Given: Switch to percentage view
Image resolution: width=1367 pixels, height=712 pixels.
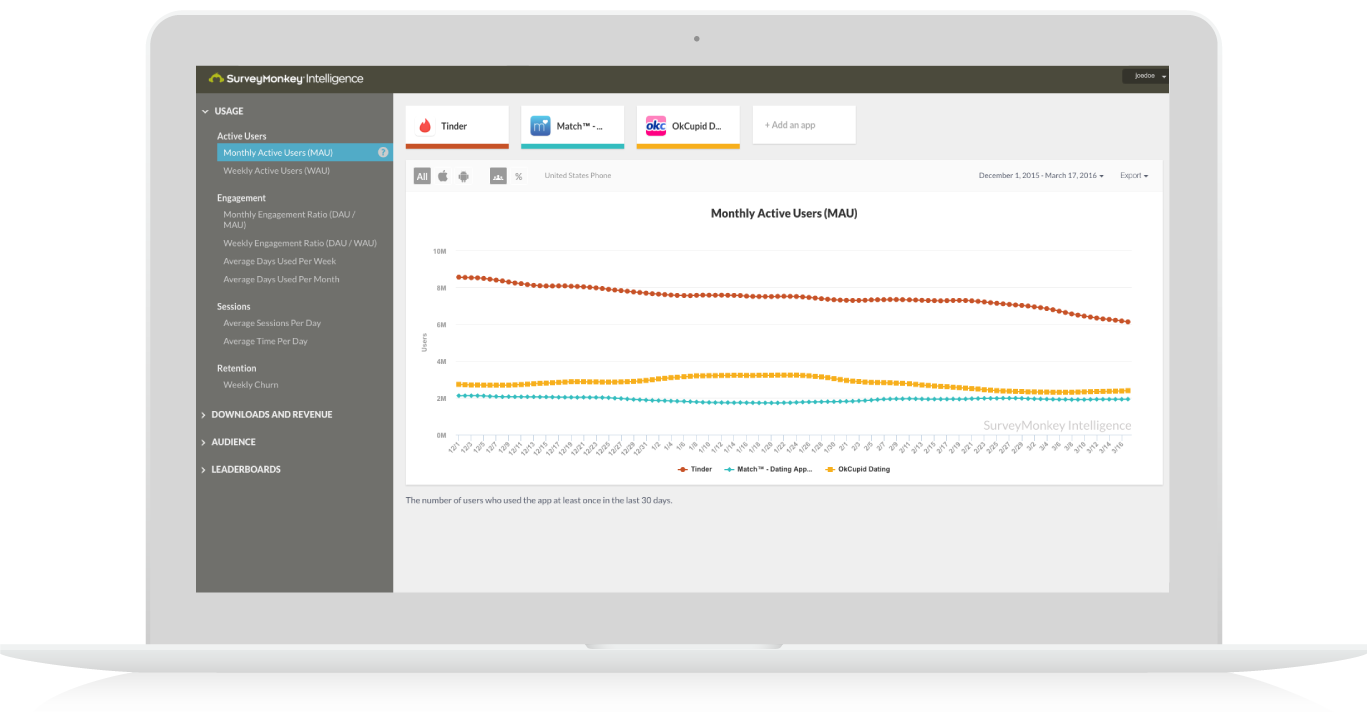Looking at the screenshot, I should (519, 176).
